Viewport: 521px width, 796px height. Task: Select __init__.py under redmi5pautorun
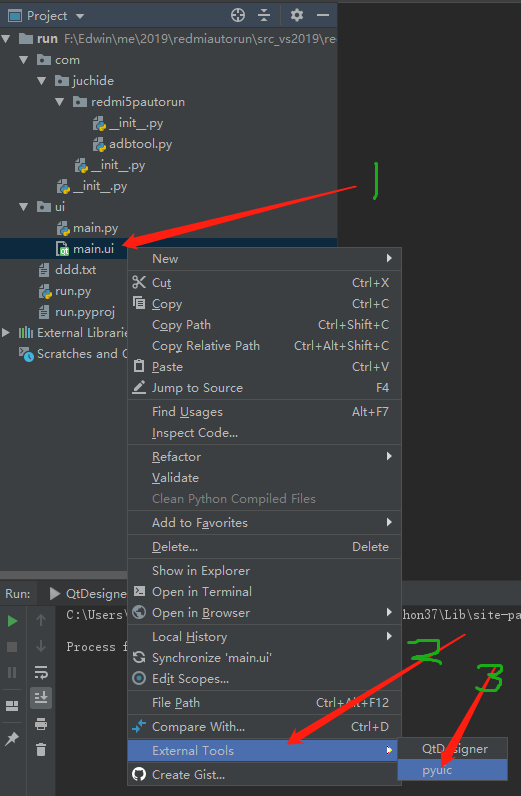tap(128, 123)
